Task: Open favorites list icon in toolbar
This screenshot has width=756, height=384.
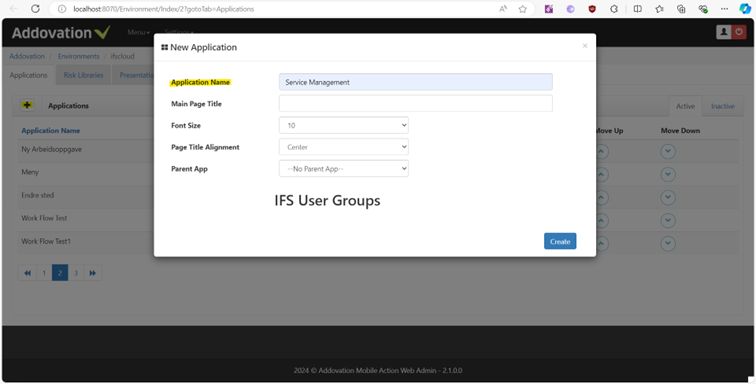Action: pyautogui.click(x=659, y=9)
